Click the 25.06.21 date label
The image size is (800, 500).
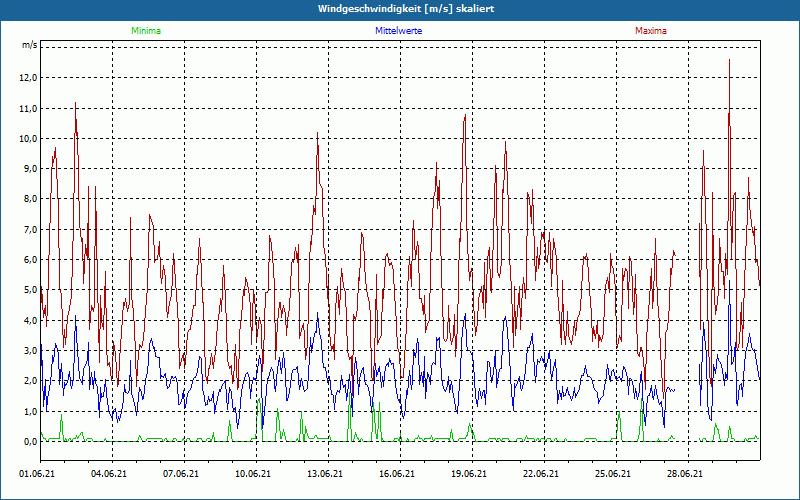click(x=612, y=474)
